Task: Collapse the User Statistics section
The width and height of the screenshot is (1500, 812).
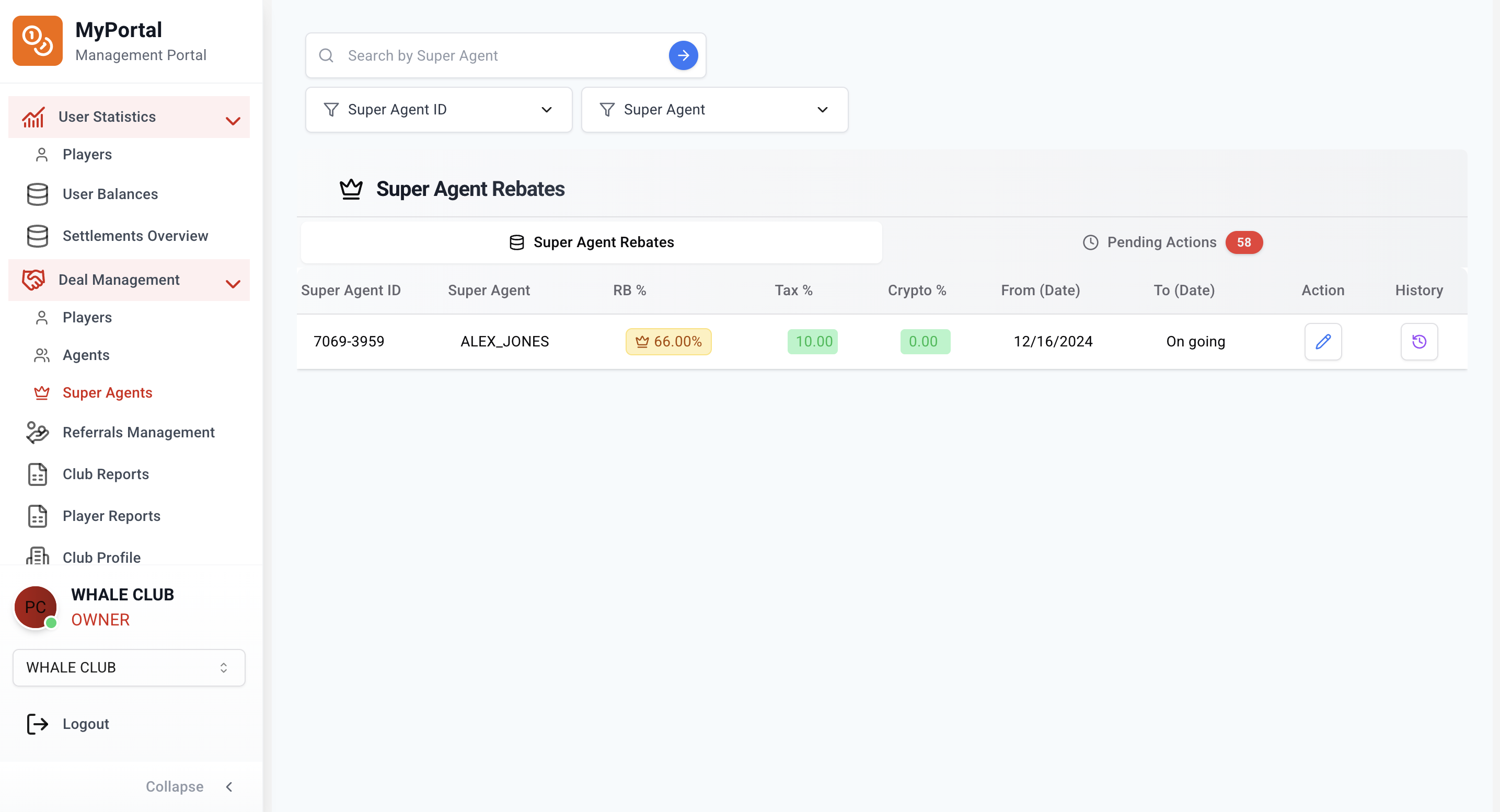Action: click(233, 120)
